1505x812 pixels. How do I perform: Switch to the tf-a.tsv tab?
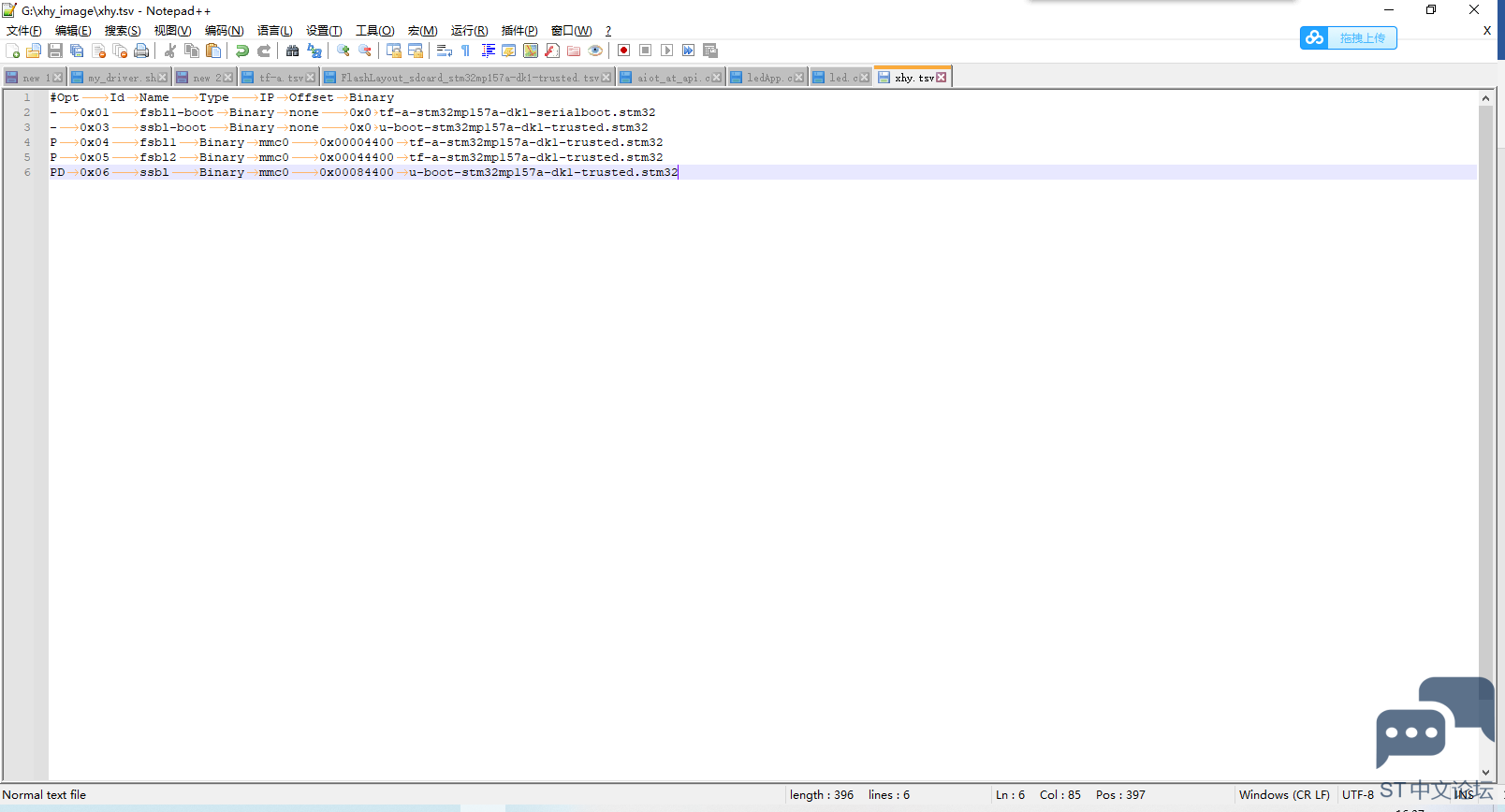click(x=278, y=78)
